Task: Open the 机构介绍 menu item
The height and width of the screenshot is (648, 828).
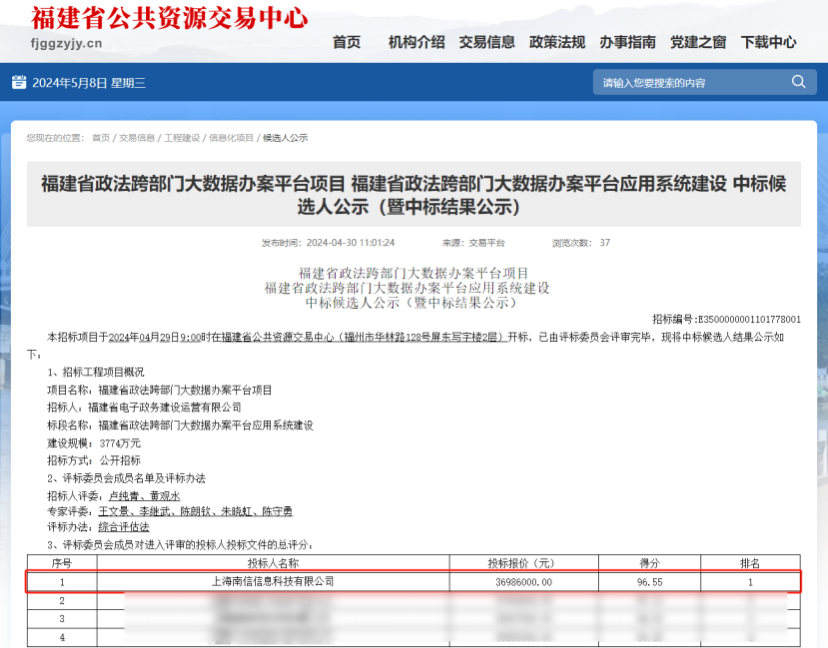Action: tap(416, 42)
